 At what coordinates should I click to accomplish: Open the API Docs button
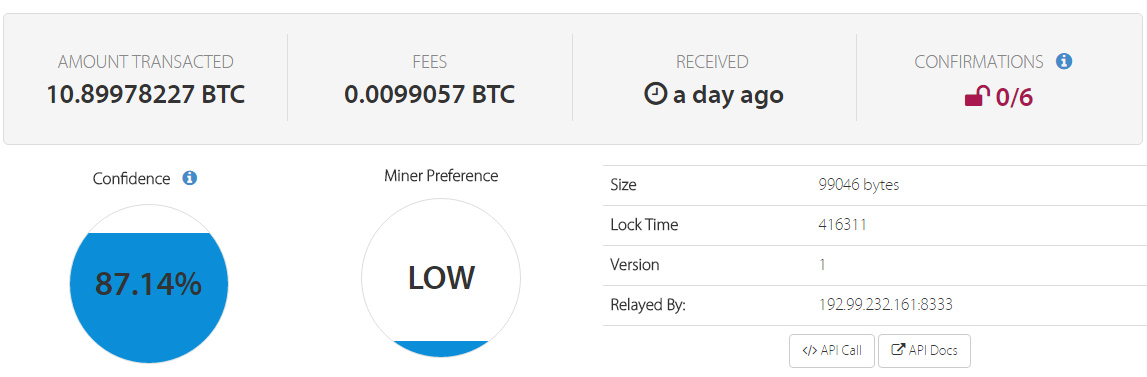tap(925, 351)
